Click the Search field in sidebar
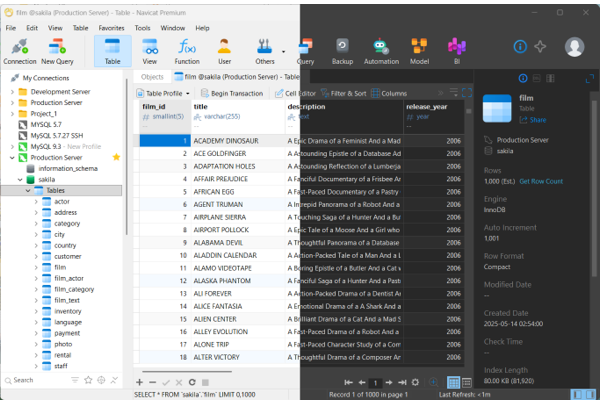 38,380
